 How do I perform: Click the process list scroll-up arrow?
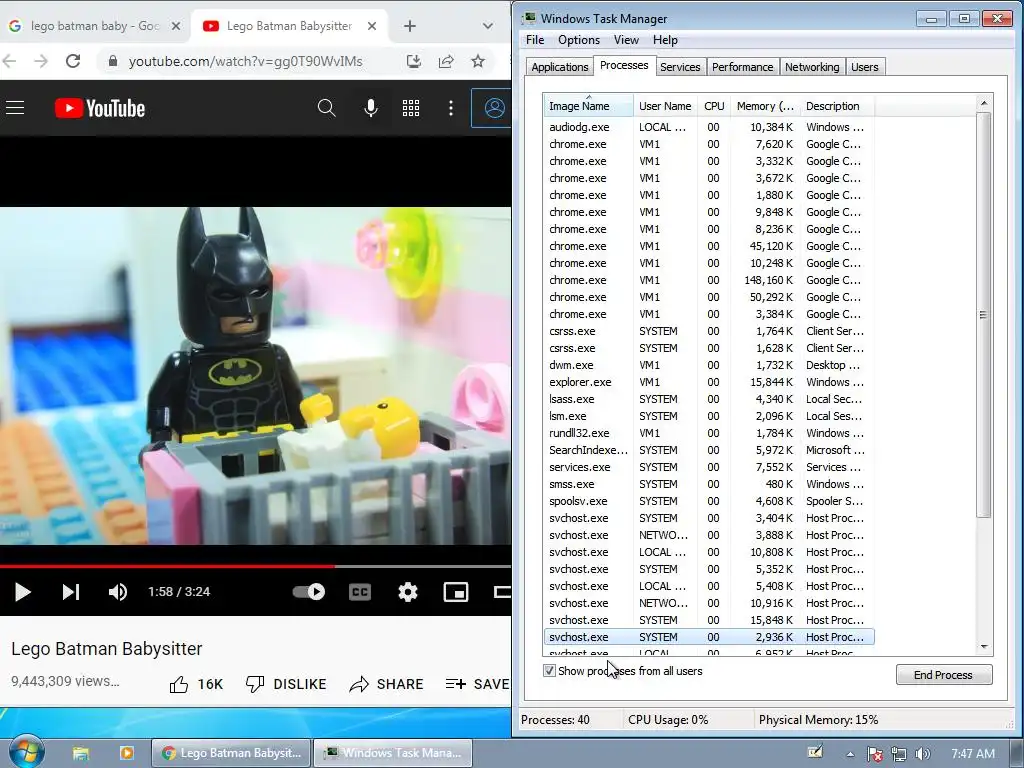tap(984, 103)
